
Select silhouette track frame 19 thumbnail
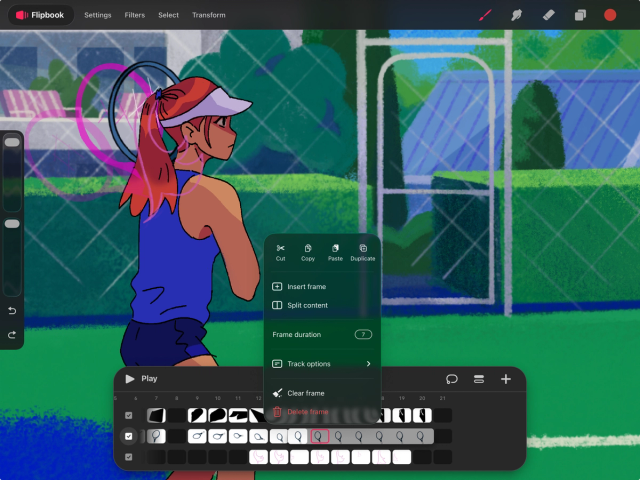point(402,416)
